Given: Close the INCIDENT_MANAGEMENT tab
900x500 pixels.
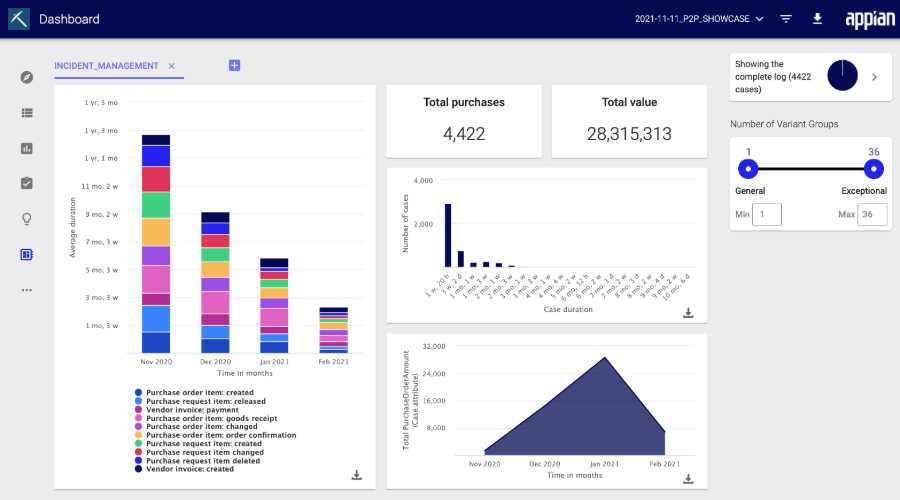Looking at the screenshot, I should point(171,66).
